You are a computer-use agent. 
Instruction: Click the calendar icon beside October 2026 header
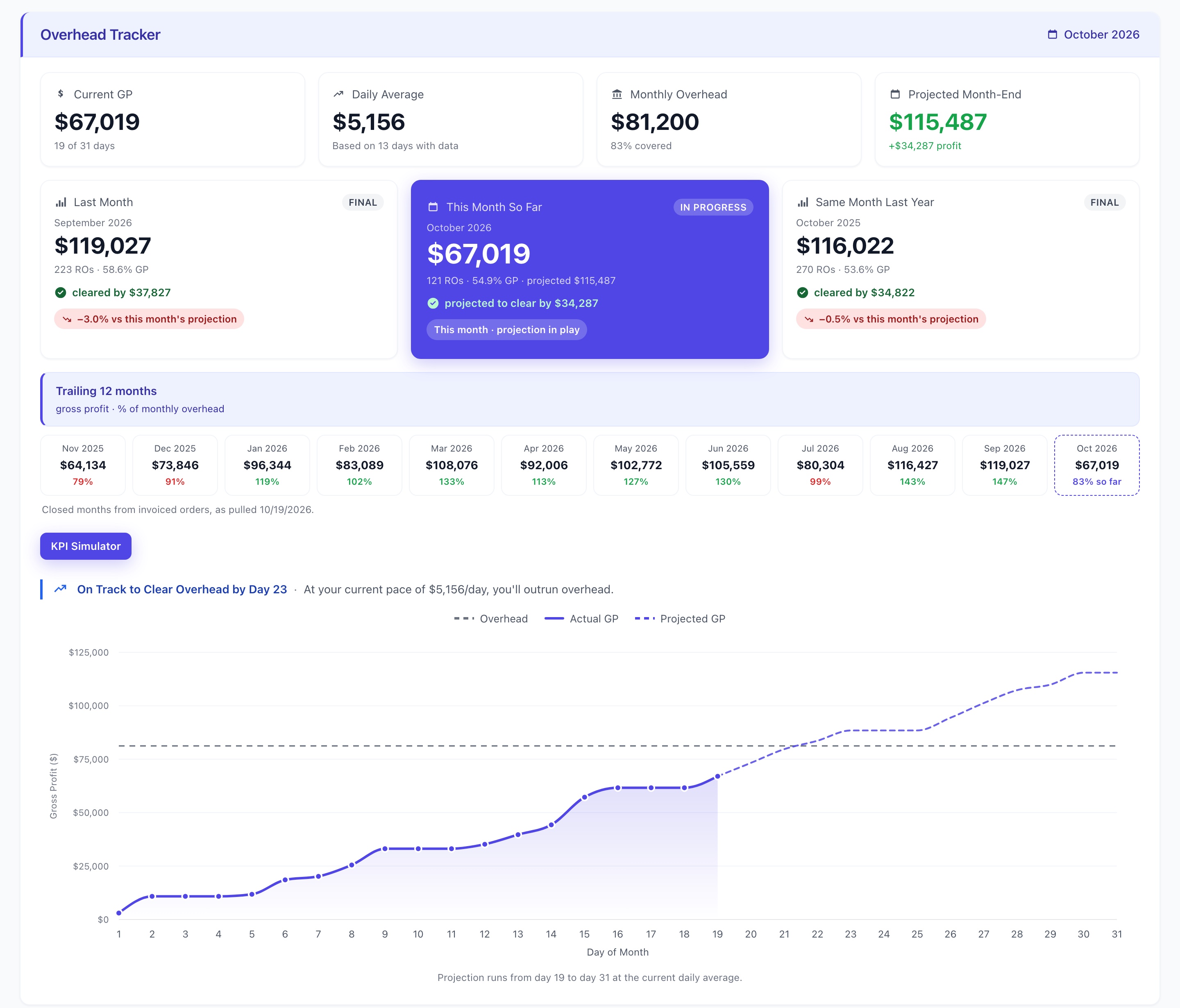[x=1053, y=35]
